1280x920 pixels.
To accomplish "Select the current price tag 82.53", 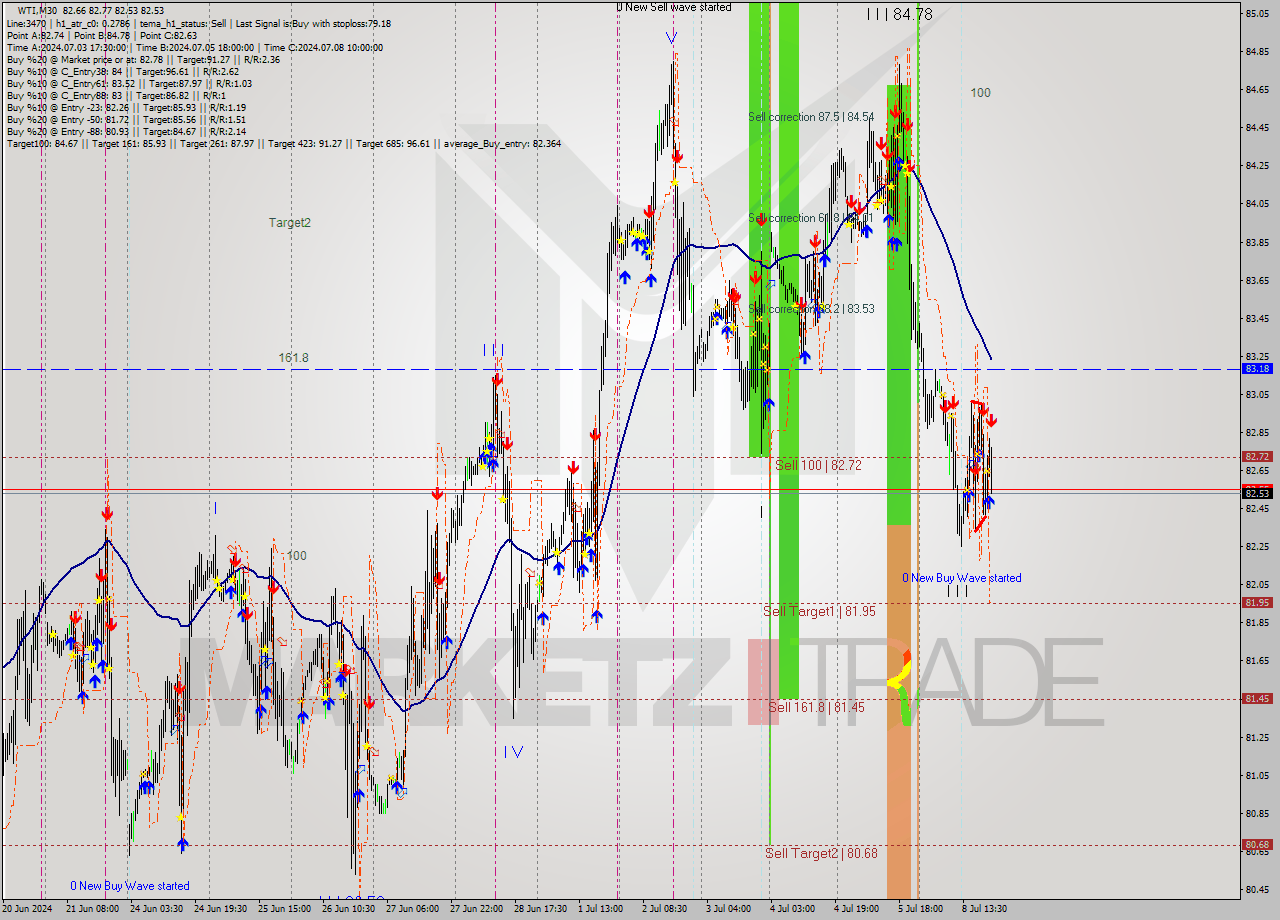I will click(1258, 492).
